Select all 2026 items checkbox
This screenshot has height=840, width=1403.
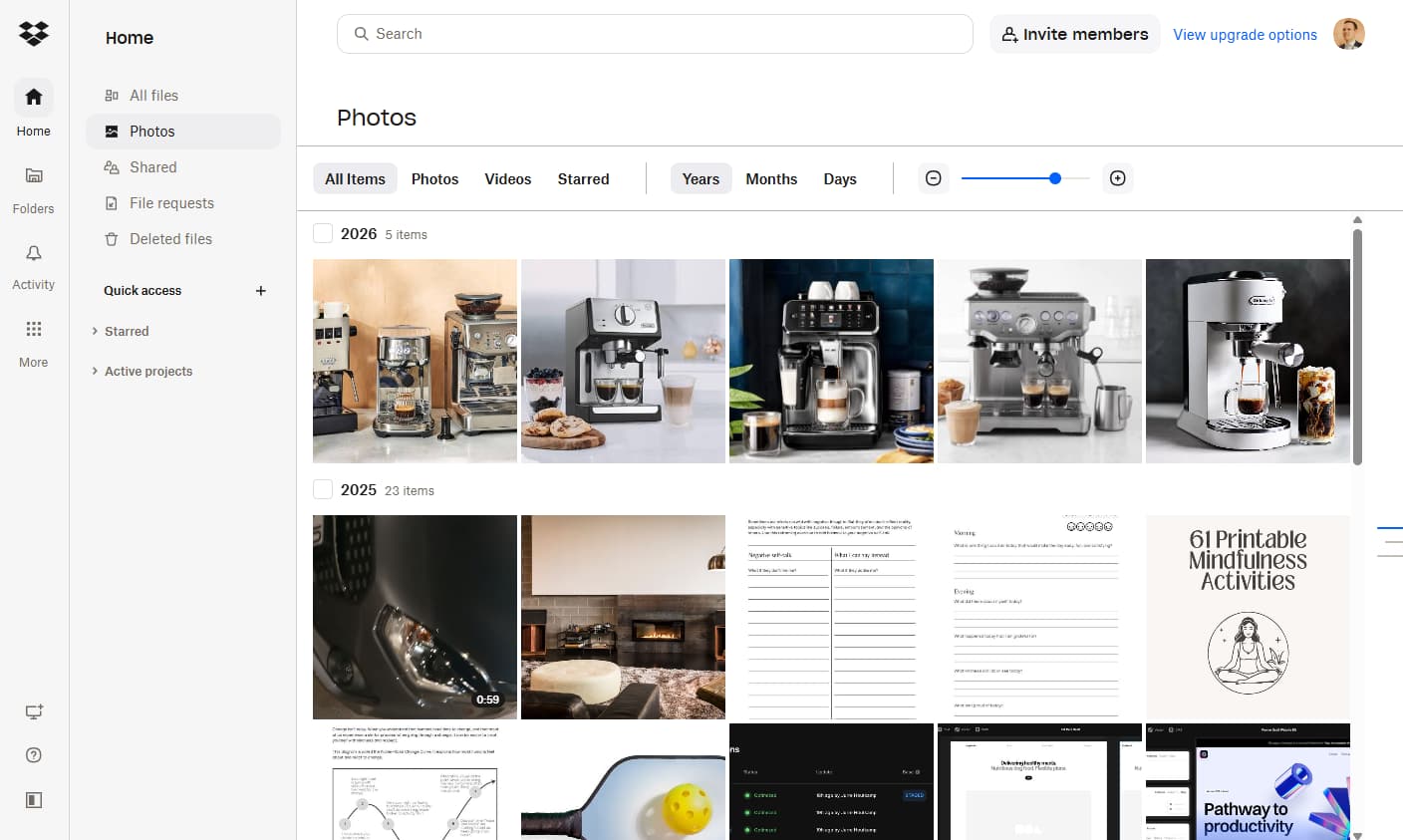323,234
